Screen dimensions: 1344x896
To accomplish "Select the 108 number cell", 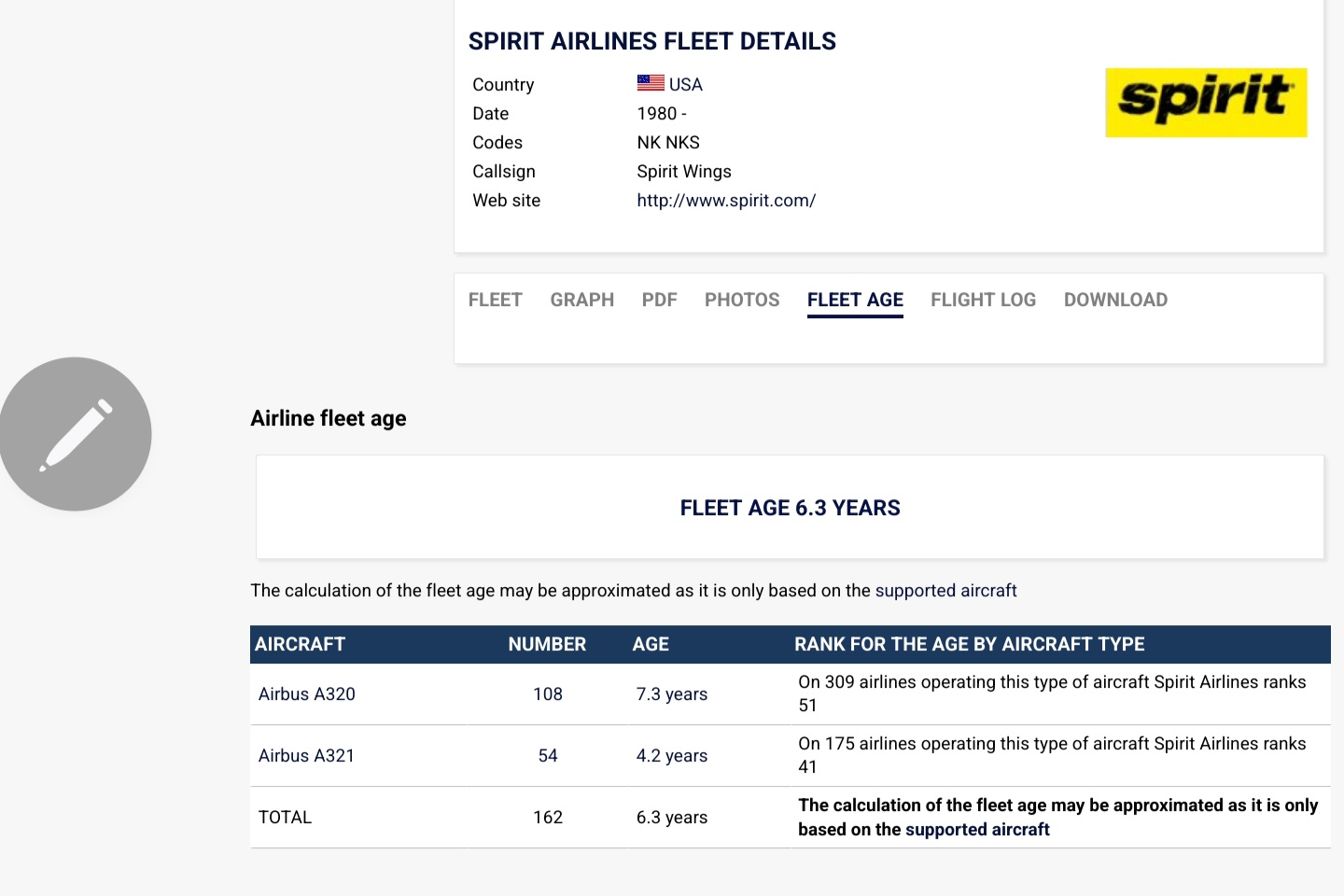I will [x=548, y=694].
